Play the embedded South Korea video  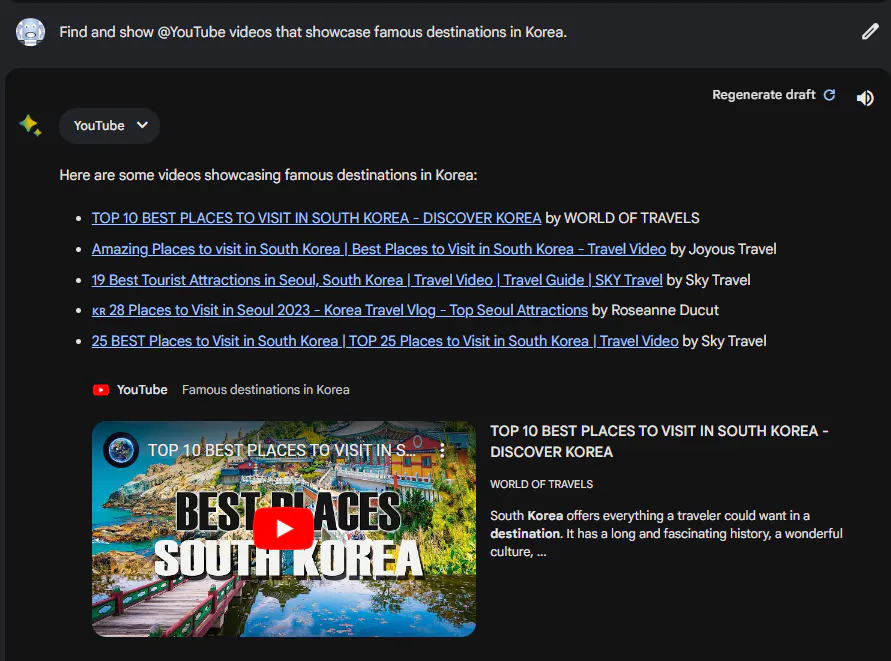click(x=284, y=529)
